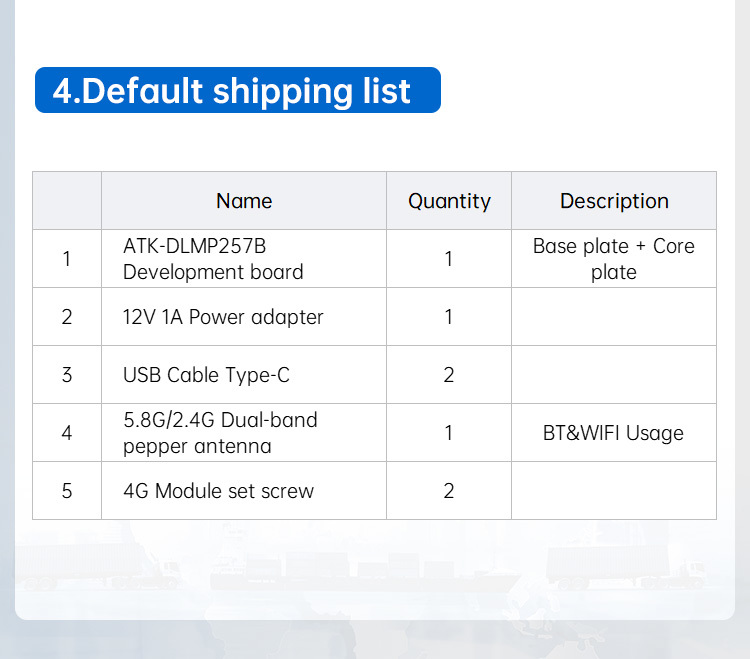Click row number 5 in the index column
This screenshot has width=750, height=659.
[67, 491]
